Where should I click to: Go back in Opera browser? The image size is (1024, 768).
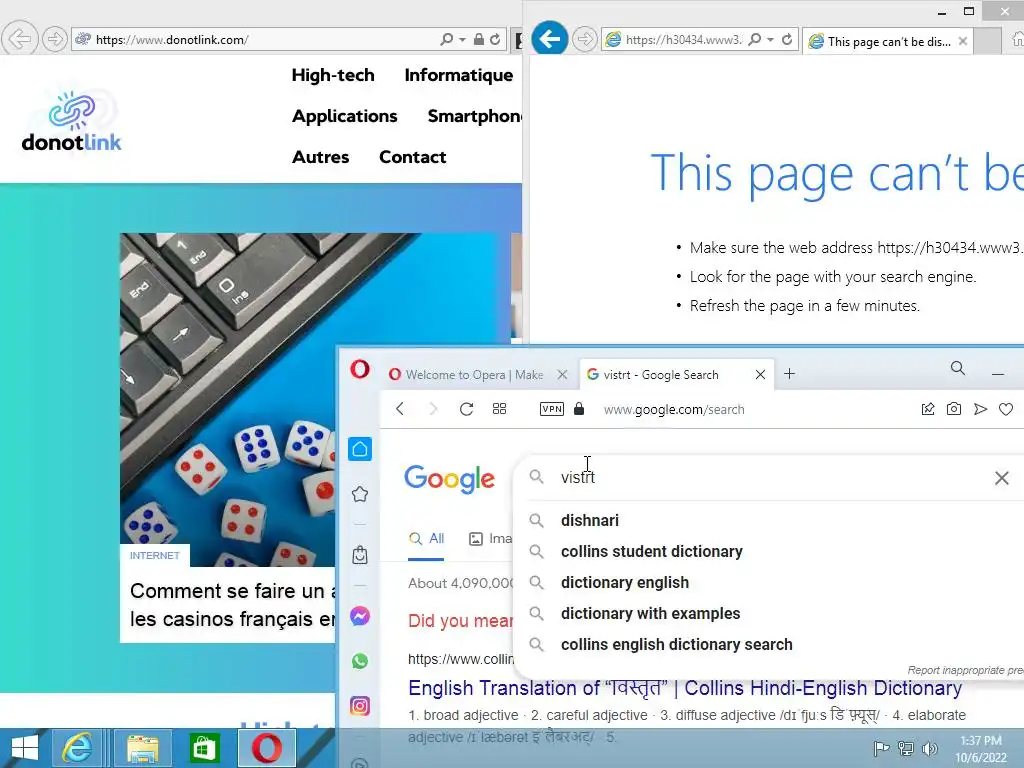[400, 409]
